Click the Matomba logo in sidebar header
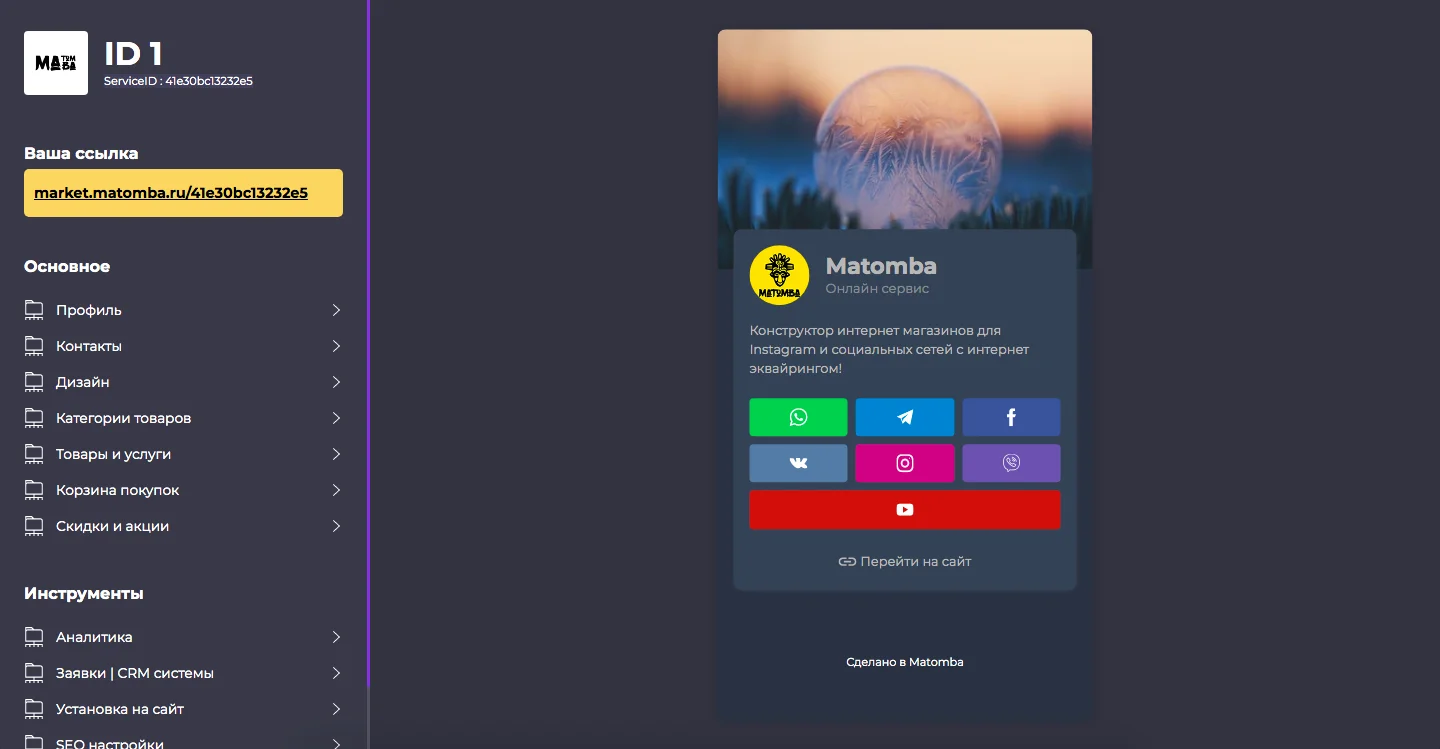 pos(56,63)
